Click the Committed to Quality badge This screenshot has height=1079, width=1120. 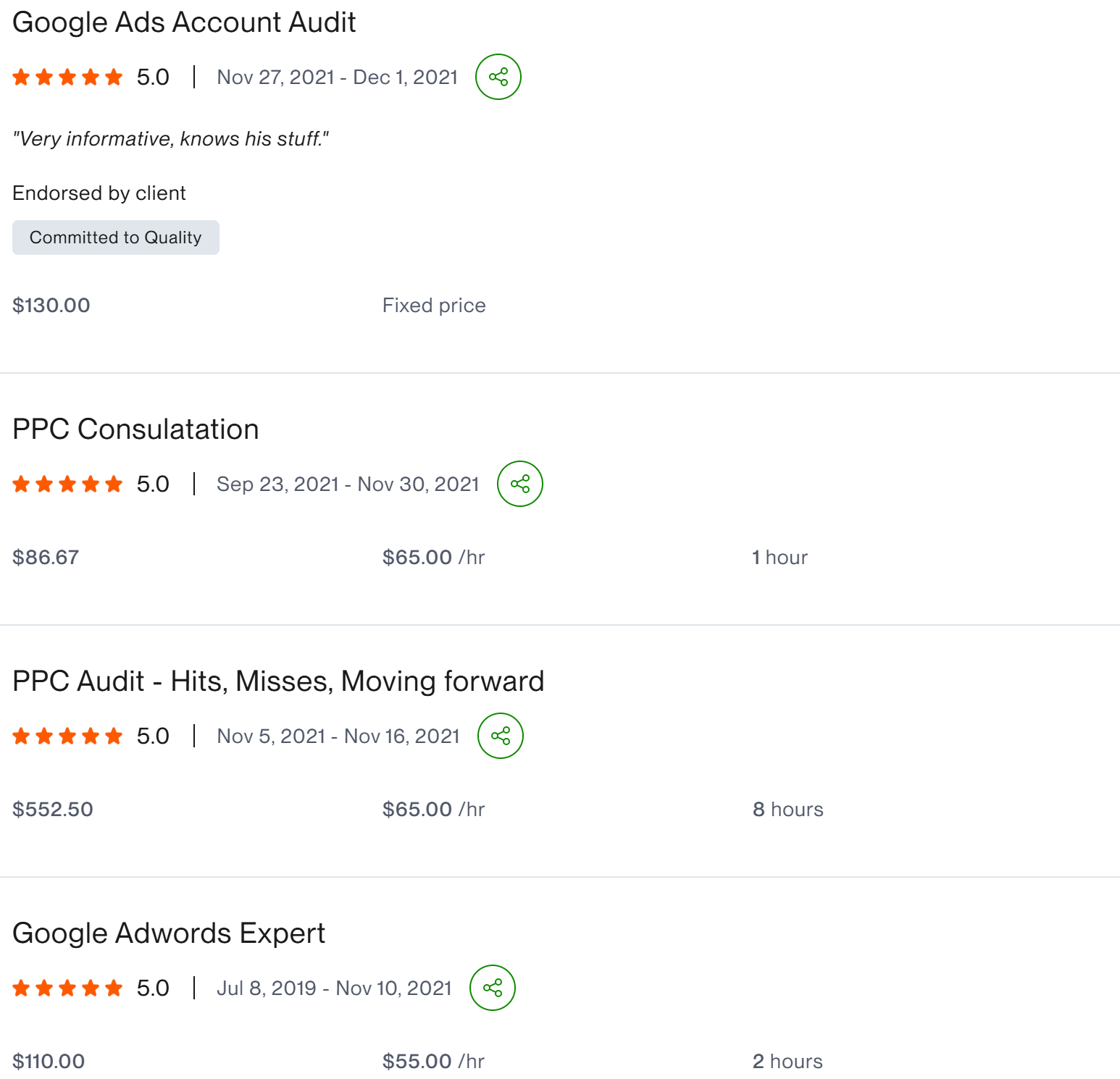pos(116,238)
